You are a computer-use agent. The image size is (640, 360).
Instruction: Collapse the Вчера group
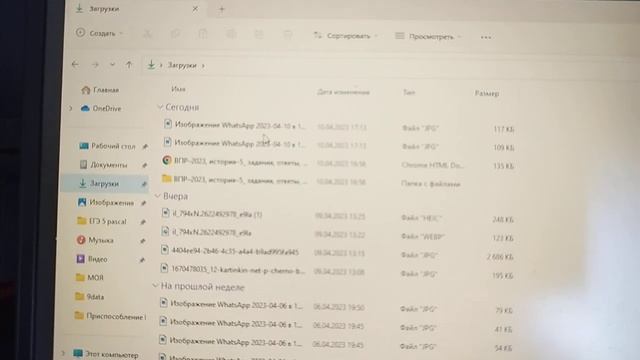click(x=158, y=196)
